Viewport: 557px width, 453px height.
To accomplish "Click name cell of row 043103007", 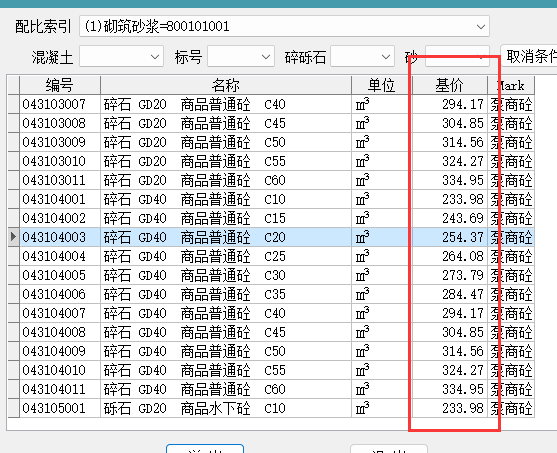I will point(226,104).
